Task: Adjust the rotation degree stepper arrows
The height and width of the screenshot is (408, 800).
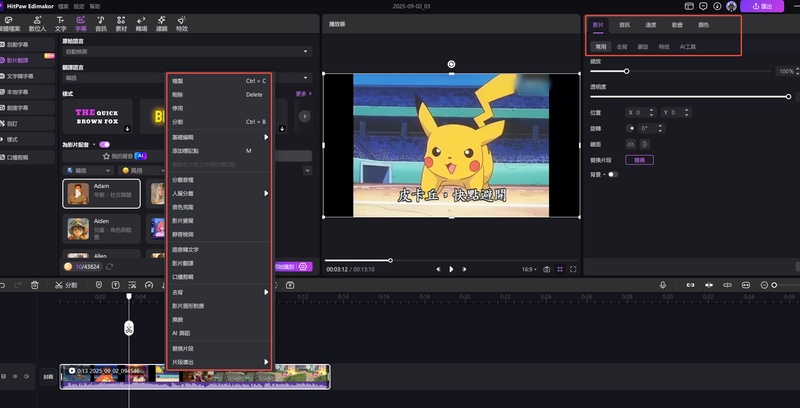Action: click(660, 129)
